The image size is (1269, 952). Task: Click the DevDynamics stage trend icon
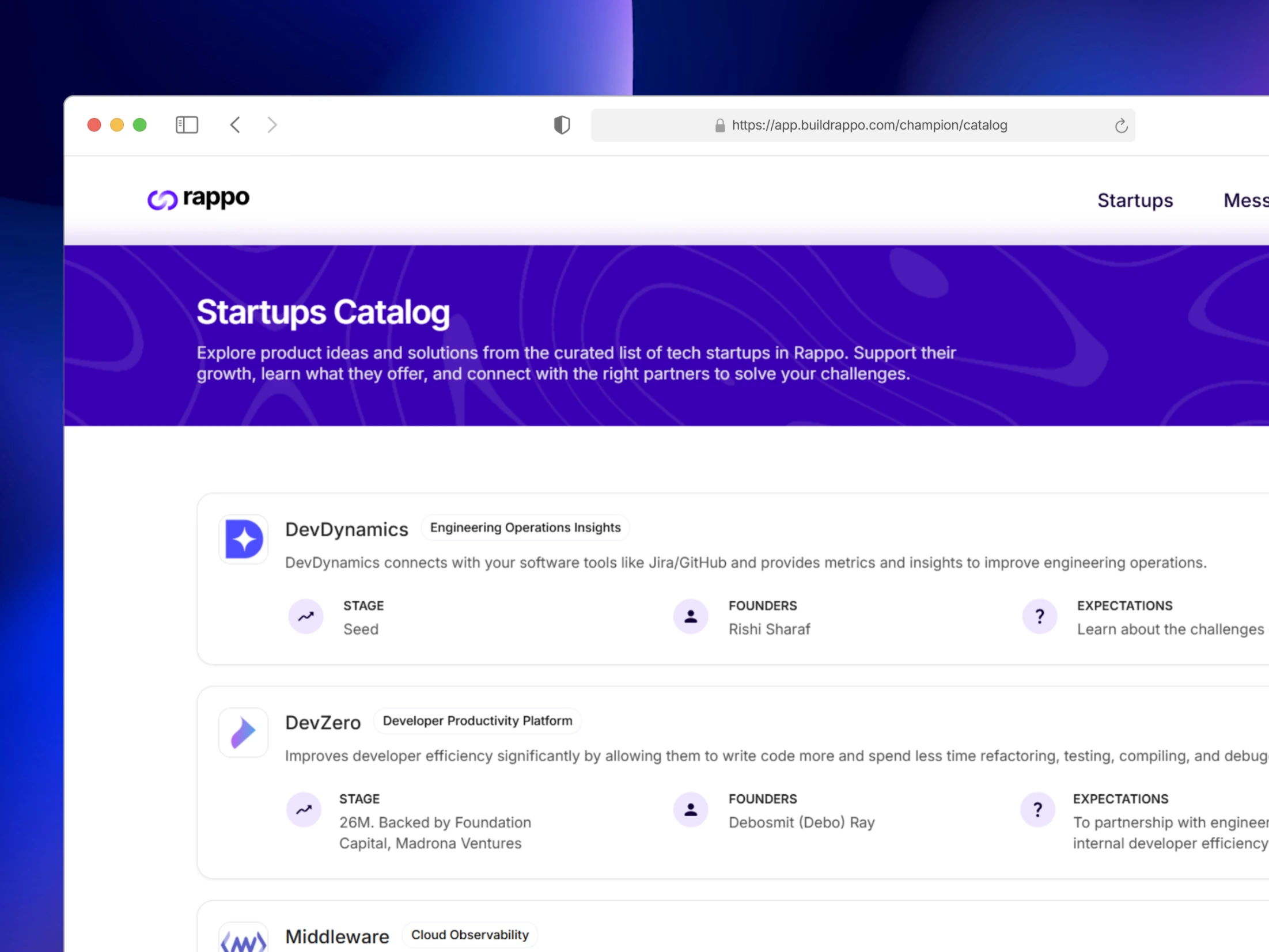tap(306, 617)
